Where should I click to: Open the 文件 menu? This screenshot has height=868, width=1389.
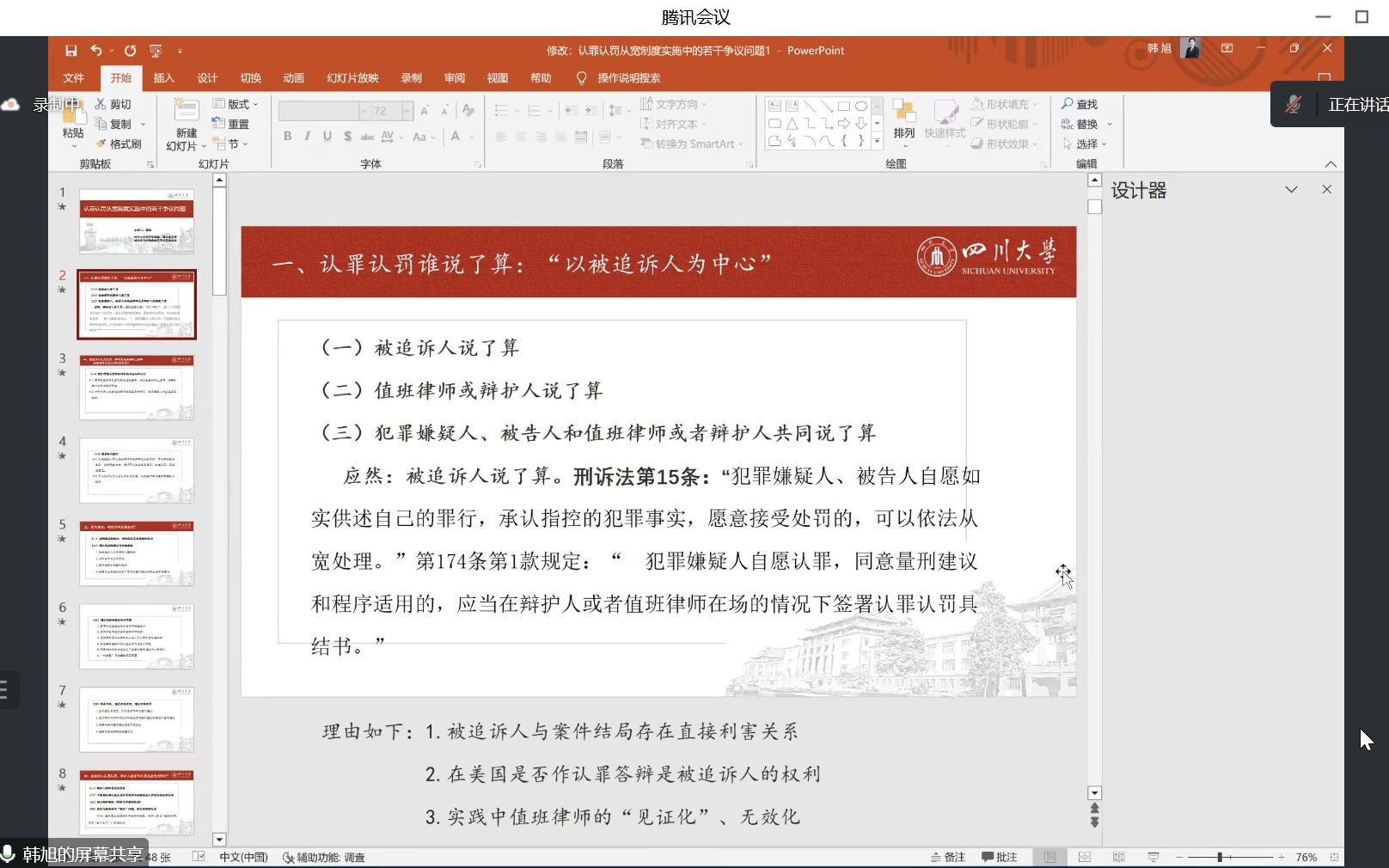(74, 78)
